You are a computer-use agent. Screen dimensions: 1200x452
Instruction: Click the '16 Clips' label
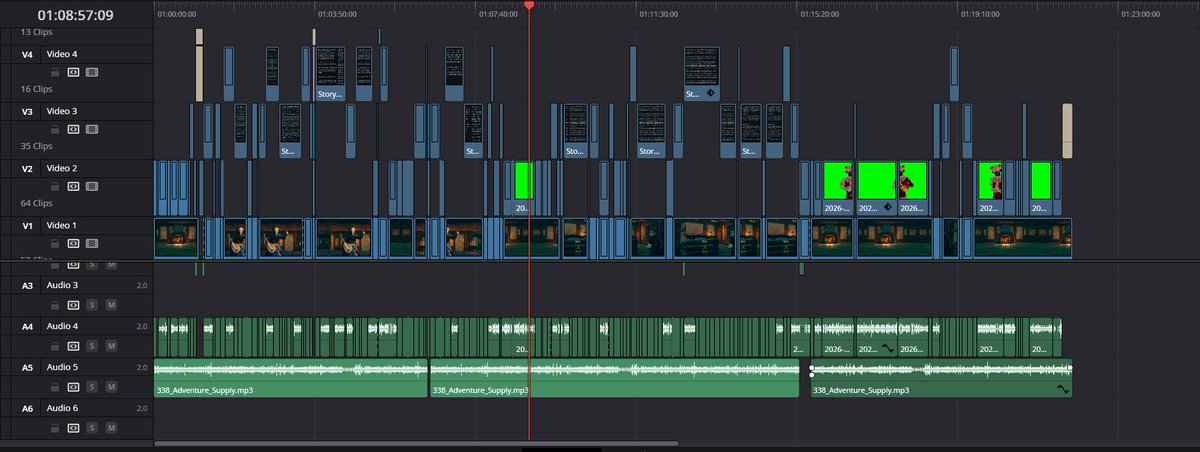point(38,89)
